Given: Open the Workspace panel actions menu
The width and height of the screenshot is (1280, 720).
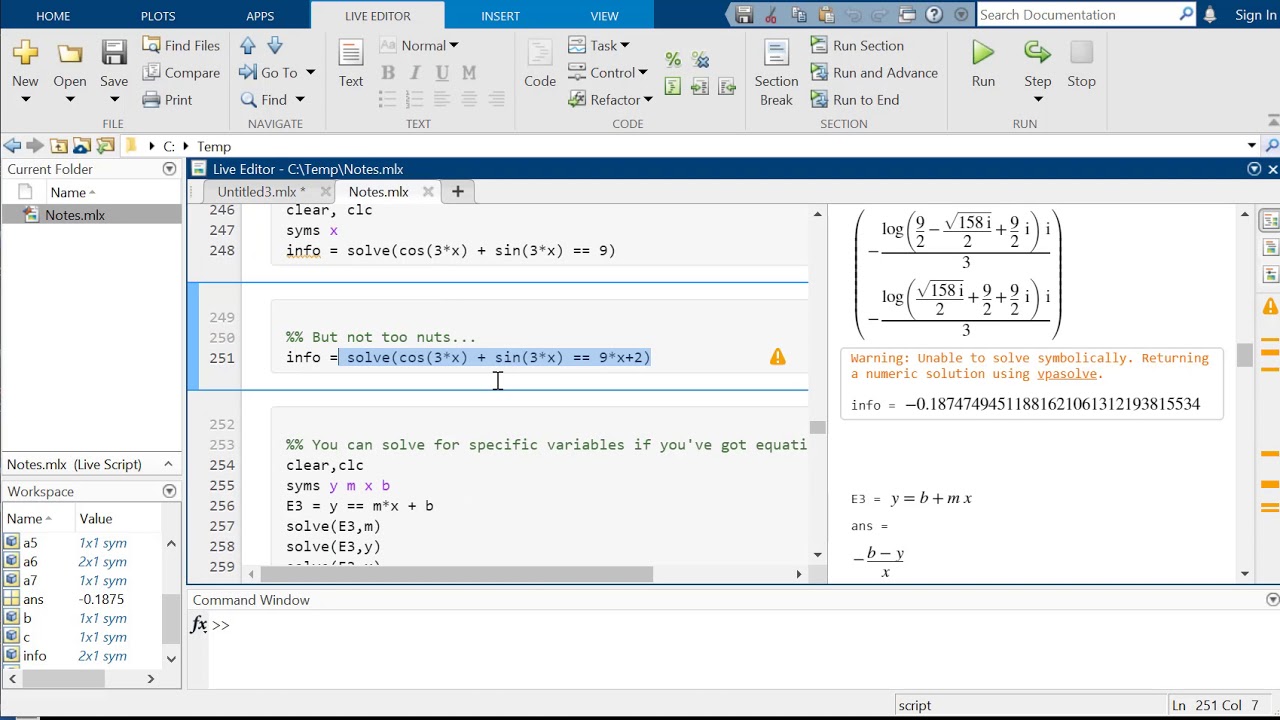Looking at the screenshot, I should 169,491.
